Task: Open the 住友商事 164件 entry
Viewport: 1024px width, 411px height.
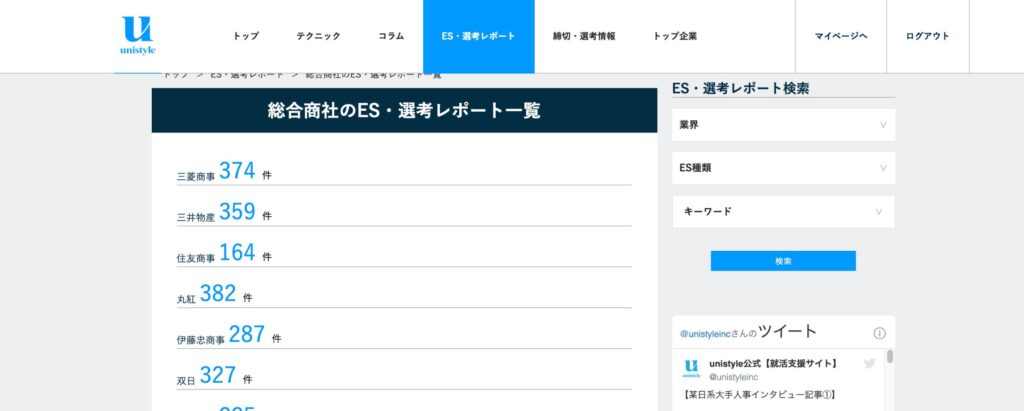Action: 404,253
